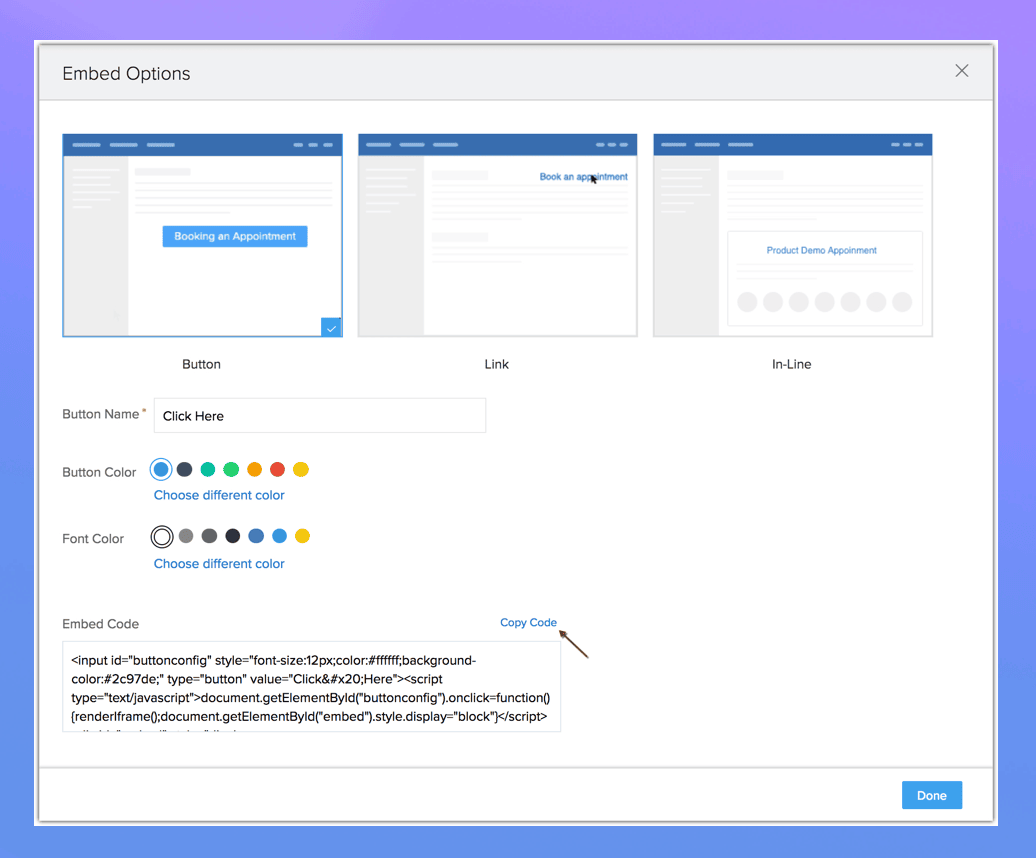Change Button Color to red
The image size is (1036, 858).
(278, 469)
